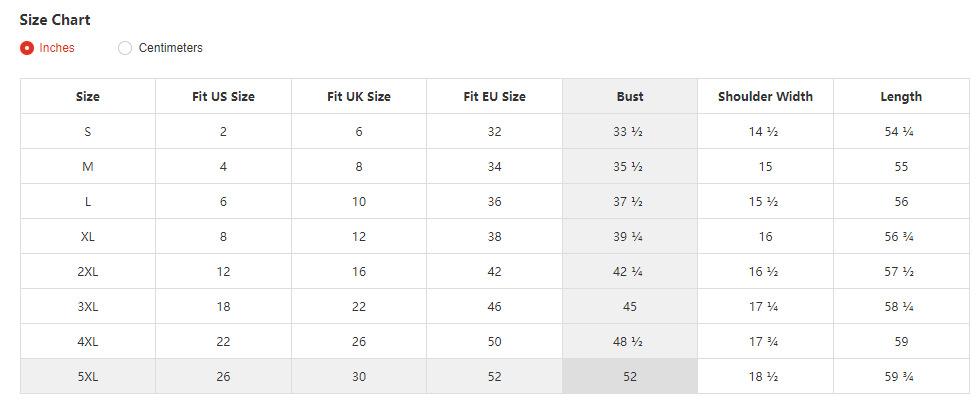Click the bust value 45 for 3XL

pyautogui.click(x=630, y=307)
